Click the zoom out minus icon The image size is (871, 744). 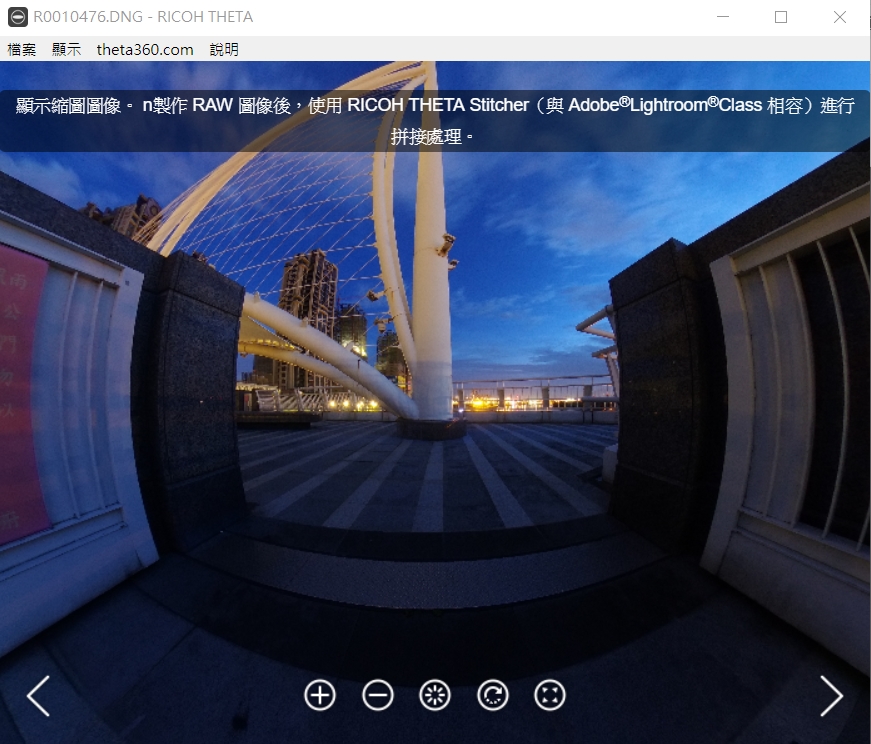pos(378,695)
